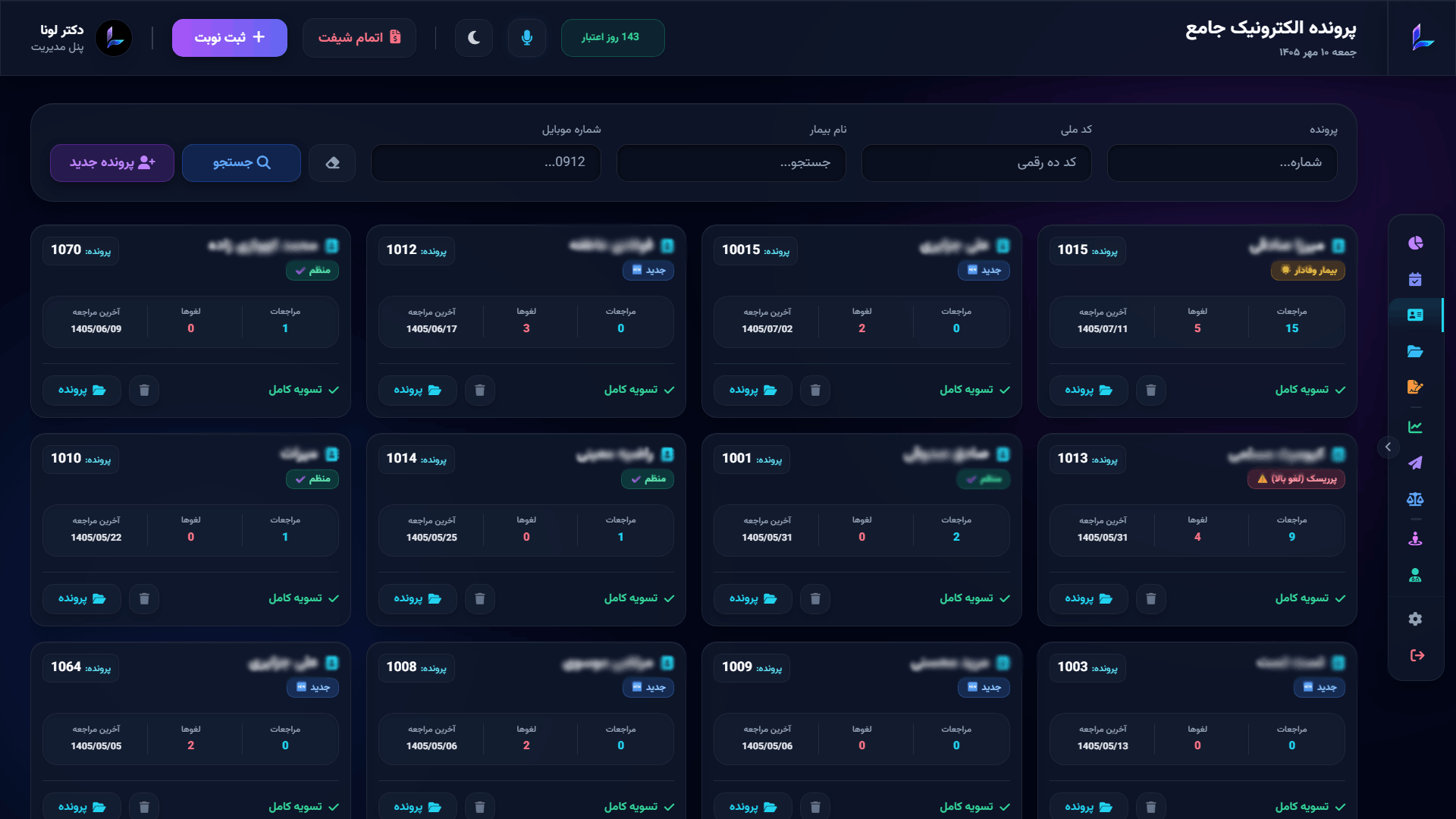Viewport: 1456px width, 819px height.
Task: Open the purple street-view person sidebar icon
Action: coord(1415,538)
